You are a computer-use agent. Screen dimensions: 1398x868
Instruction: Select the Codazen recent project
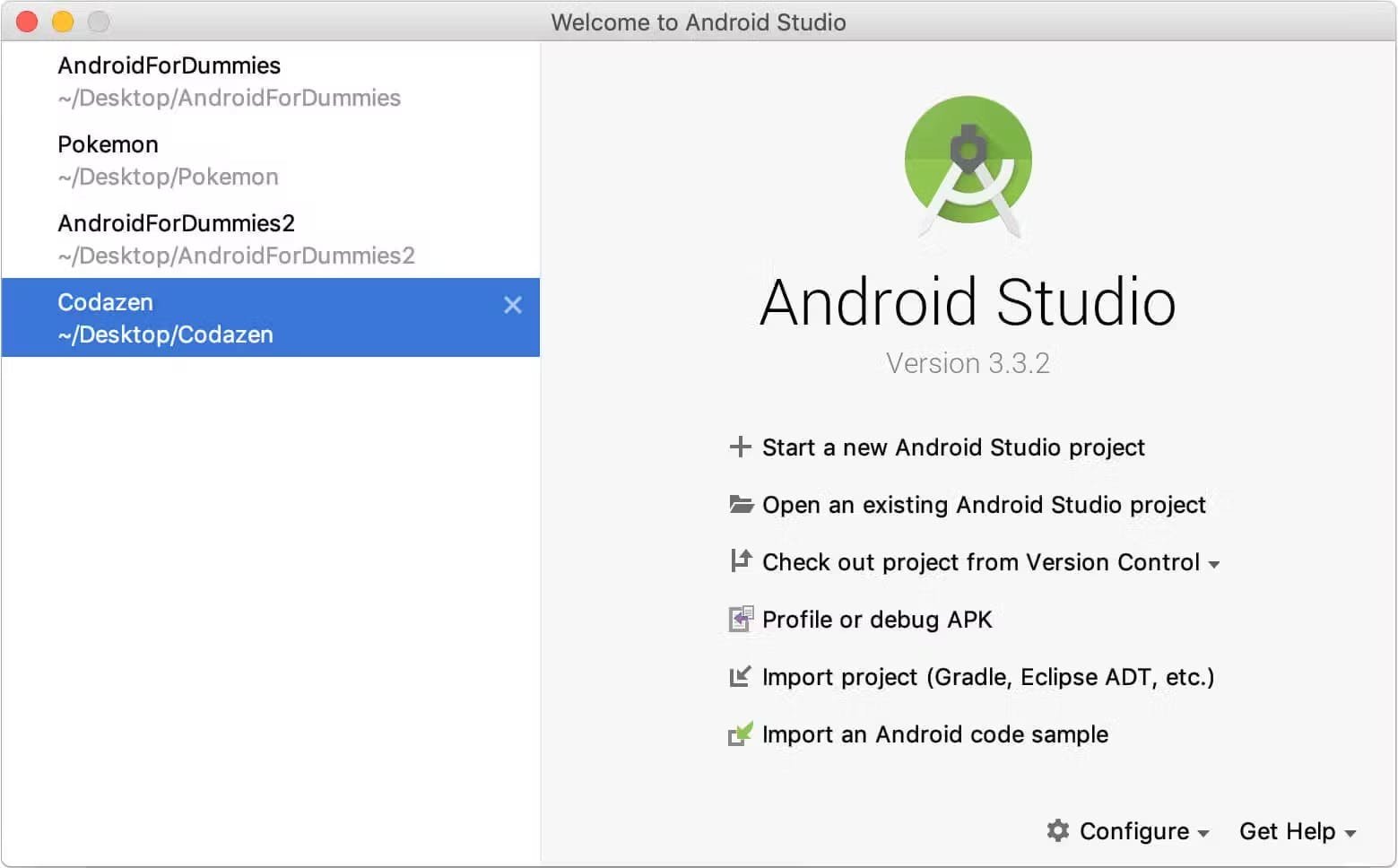(x=271, y=317)
